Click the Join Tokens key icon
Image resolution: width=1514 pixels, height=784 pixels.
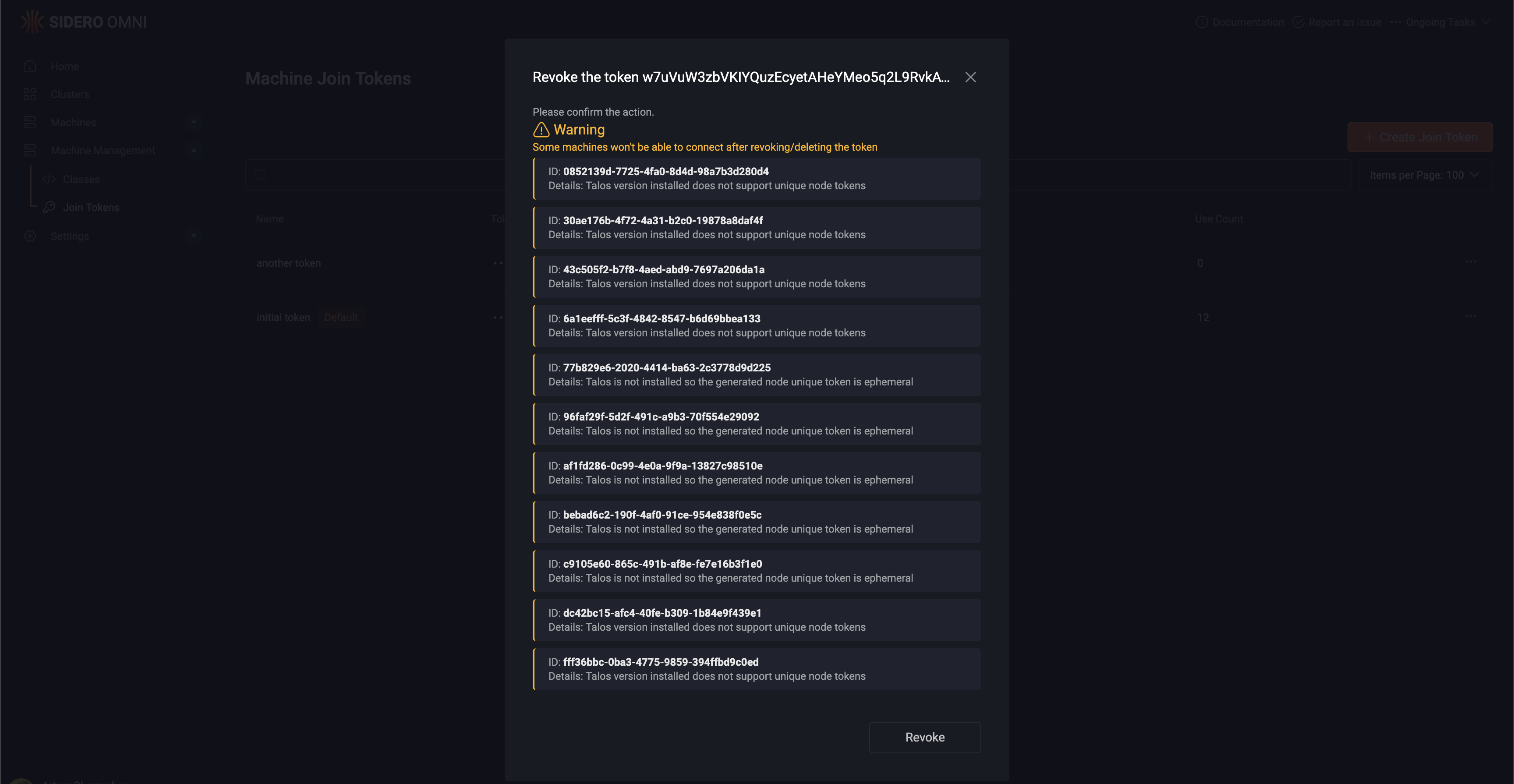pos(50,207)
